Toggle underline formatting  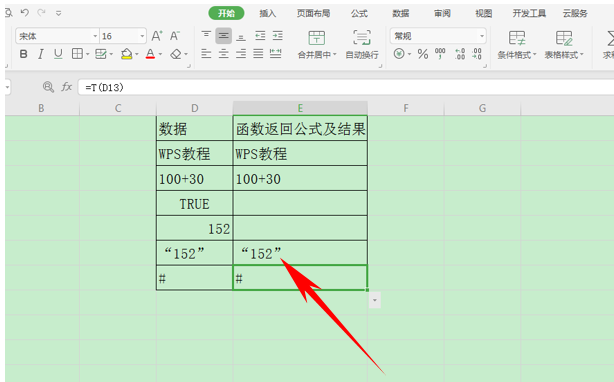pos(58,54)
